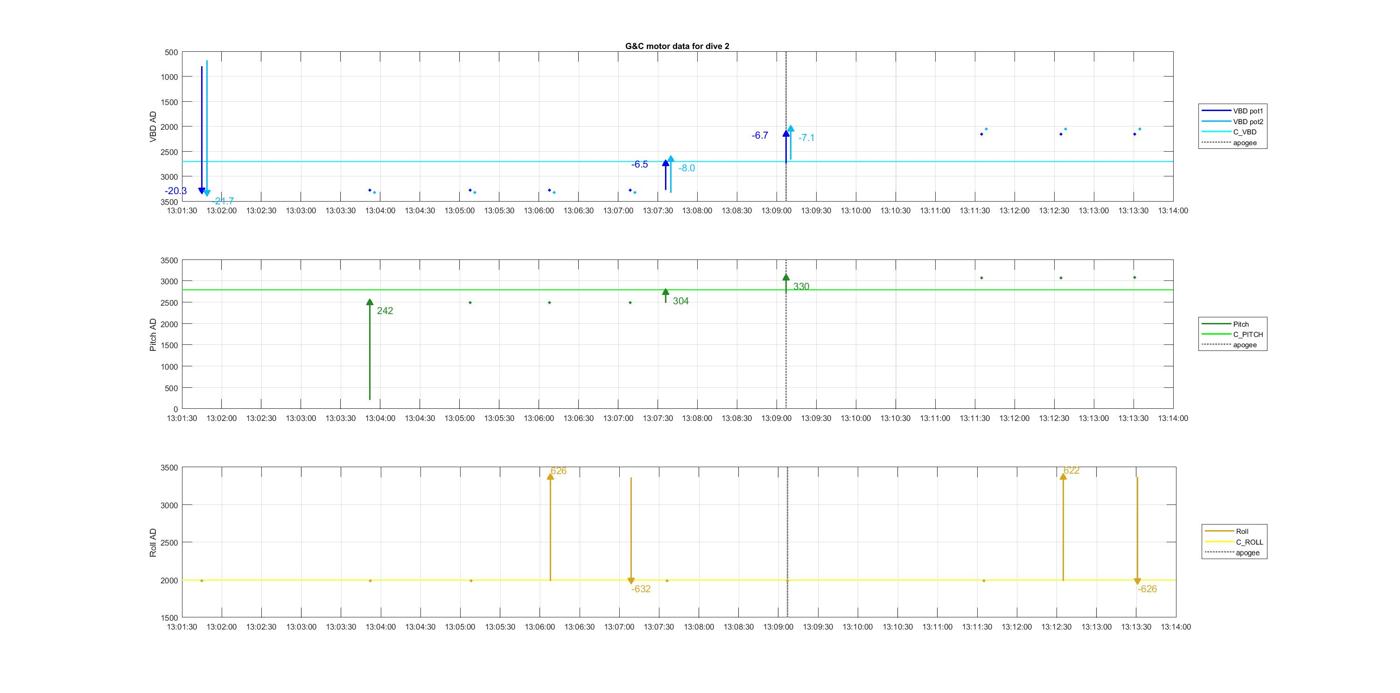Click the dotted apogee line in the VBD plot

[x=786, y=126]
